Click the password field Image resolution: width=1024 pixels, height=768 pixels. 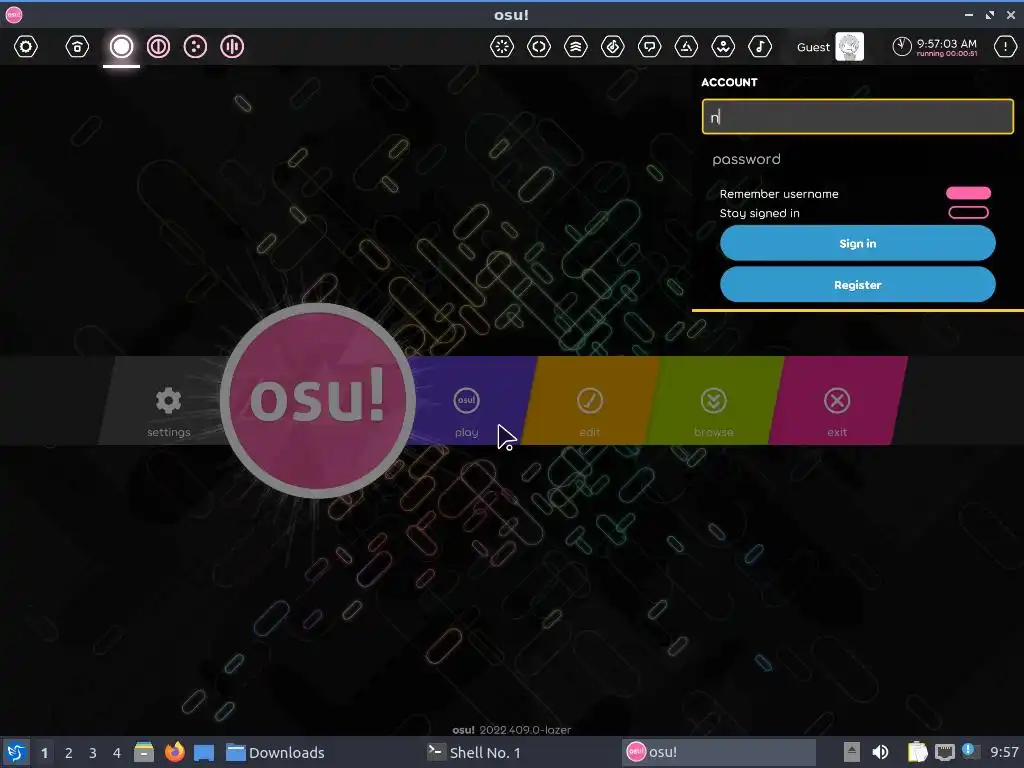(857, 159)
